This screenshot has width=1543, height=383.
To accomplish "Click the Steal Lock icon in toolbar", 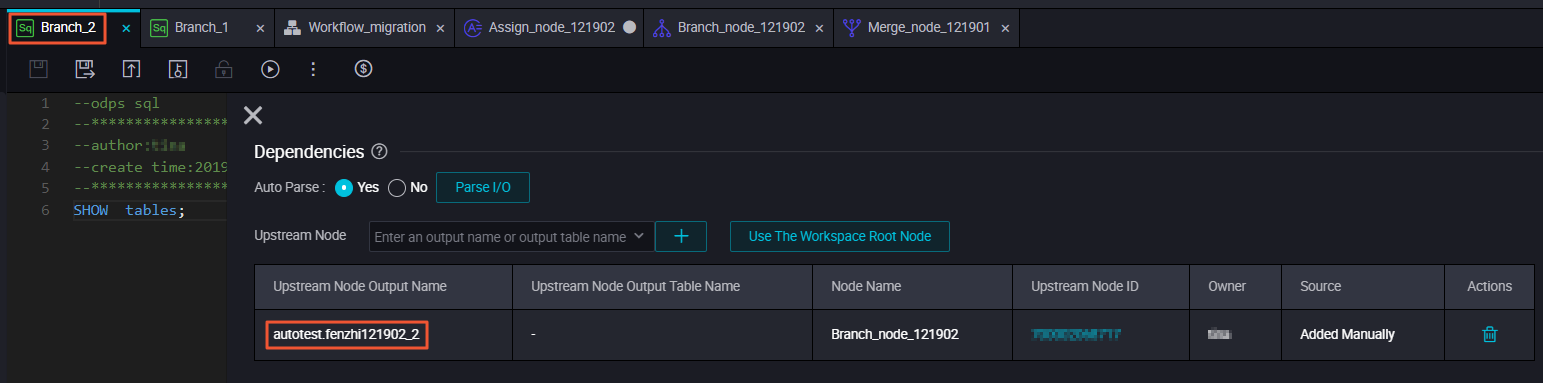I will pos(178,69).
